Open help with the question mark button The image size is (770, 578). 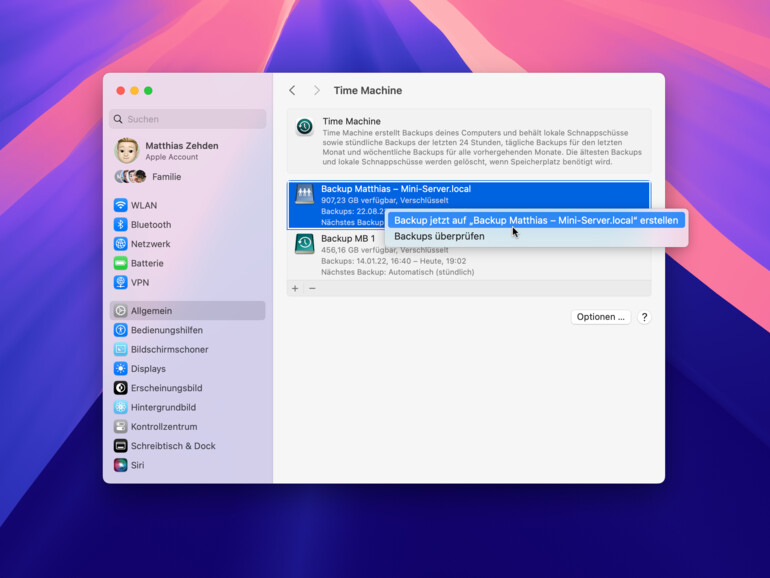644,317
